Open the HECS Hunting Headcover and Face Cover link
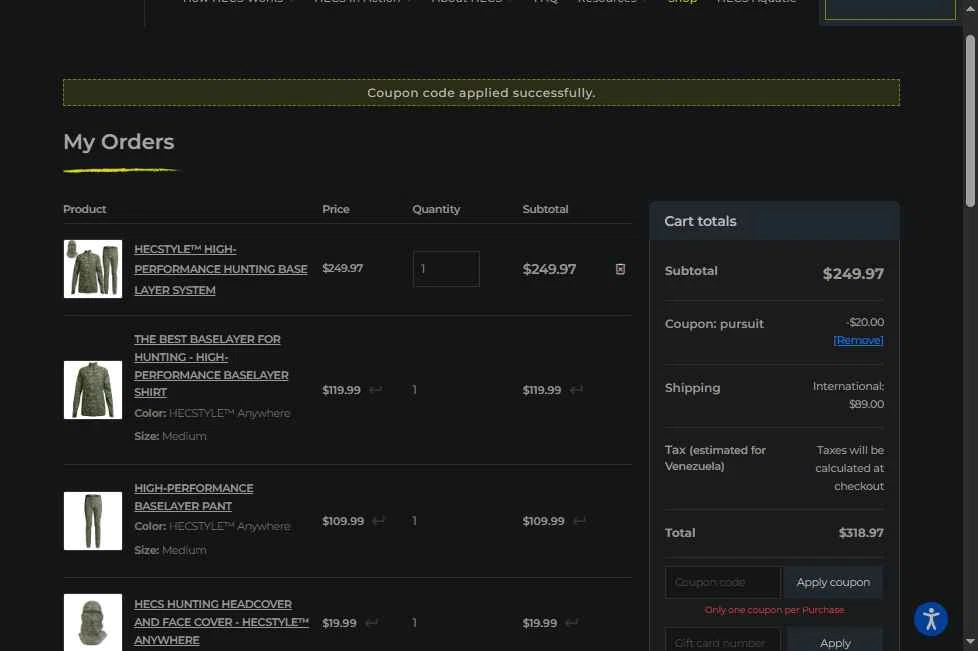Viewport: 978px width, 651px height. click(x=221, y=622)
